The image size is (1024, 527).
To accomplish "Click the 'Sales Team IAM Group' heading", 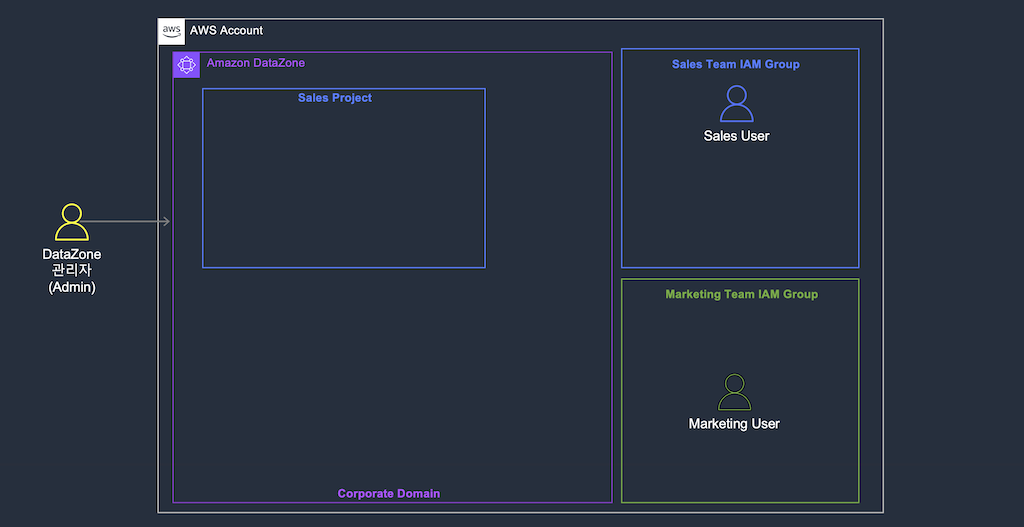I will coord(736,65).
